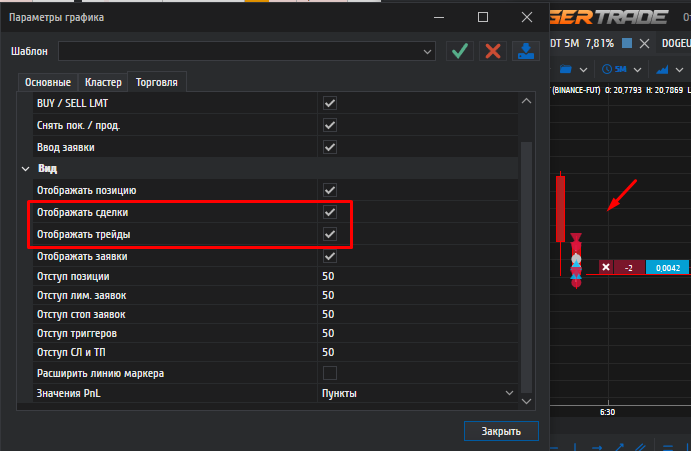Image resolution: width=691 pixels, height=451 pixels.
Task: Select the horizontal arrow drawing tool
Action: click(x=597, y=447)
